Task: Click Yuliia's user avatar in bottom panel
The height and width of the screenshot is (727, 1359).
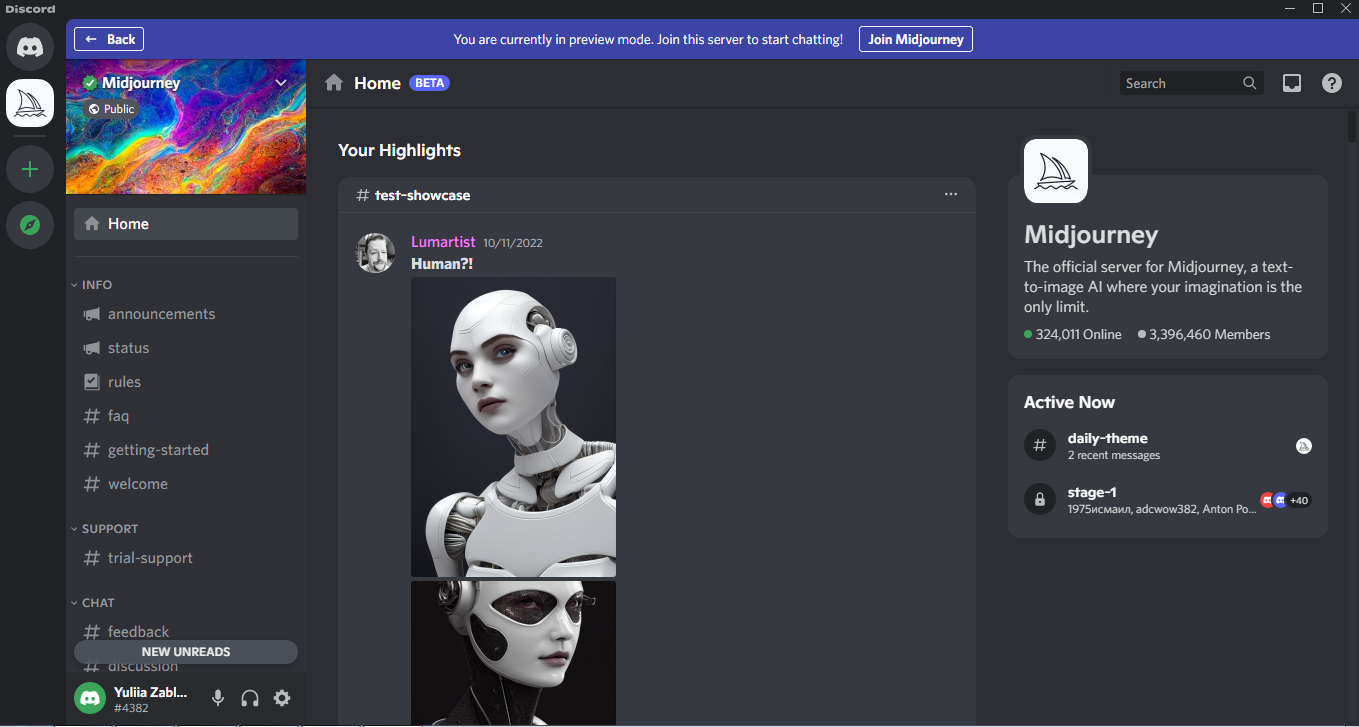Action: (x=90, y=698)
